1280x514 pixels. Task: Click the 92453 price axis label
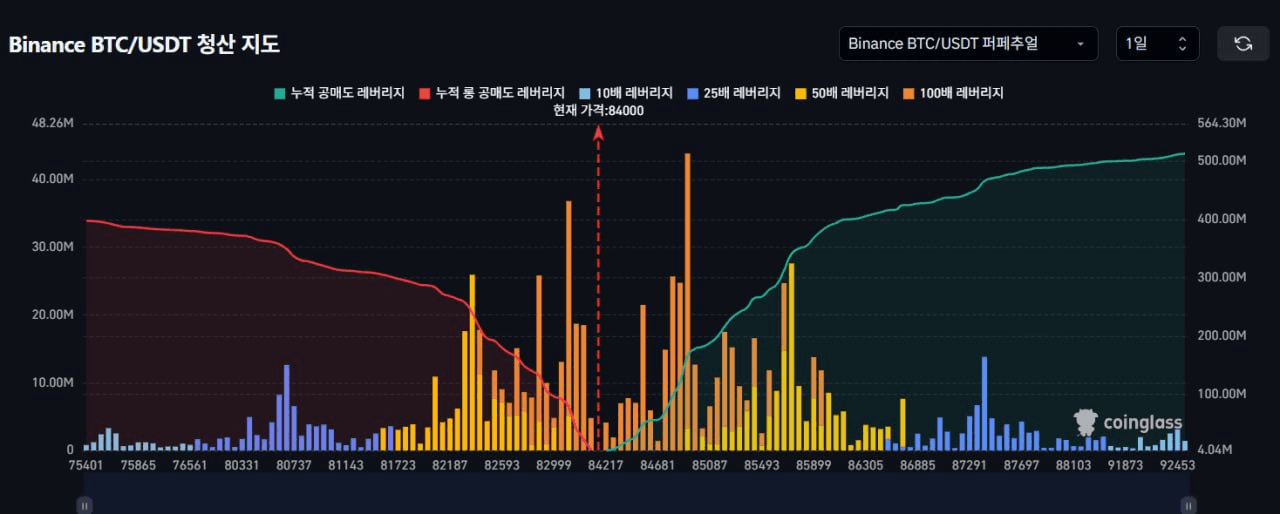pos(1177,465)
